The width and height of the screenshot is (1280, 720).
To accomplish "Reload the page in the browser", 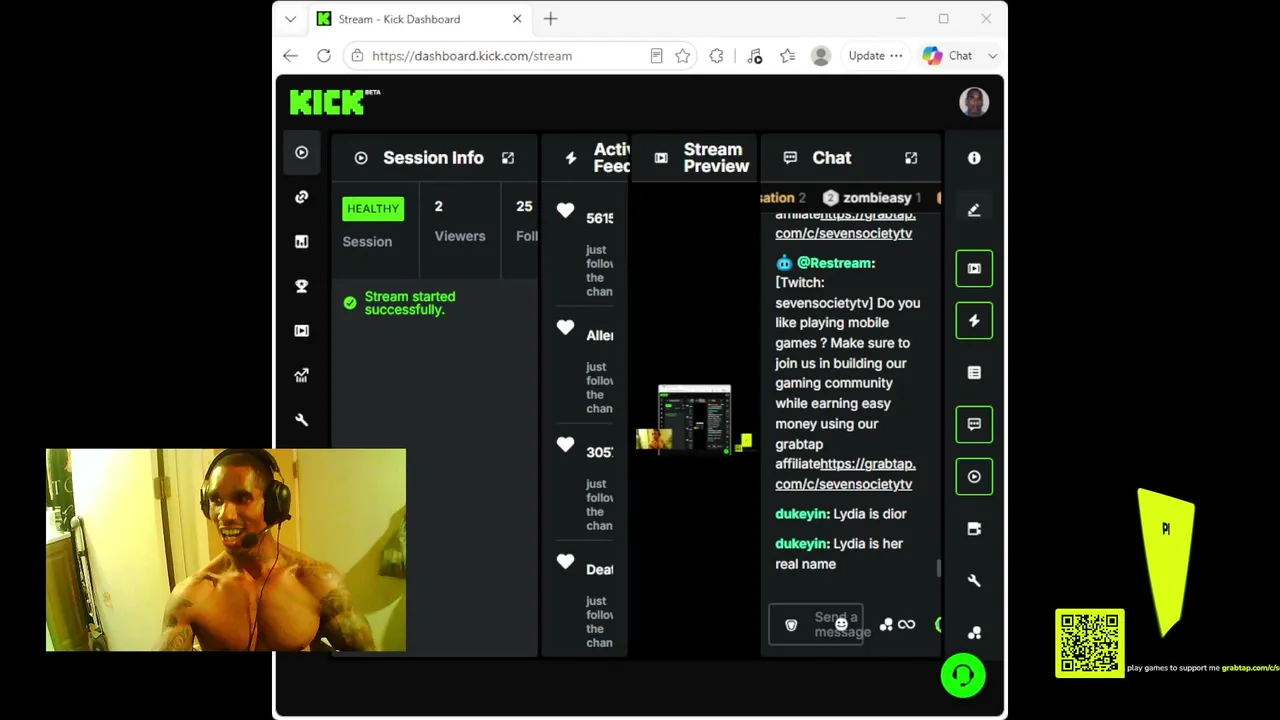I will point(324,56).
